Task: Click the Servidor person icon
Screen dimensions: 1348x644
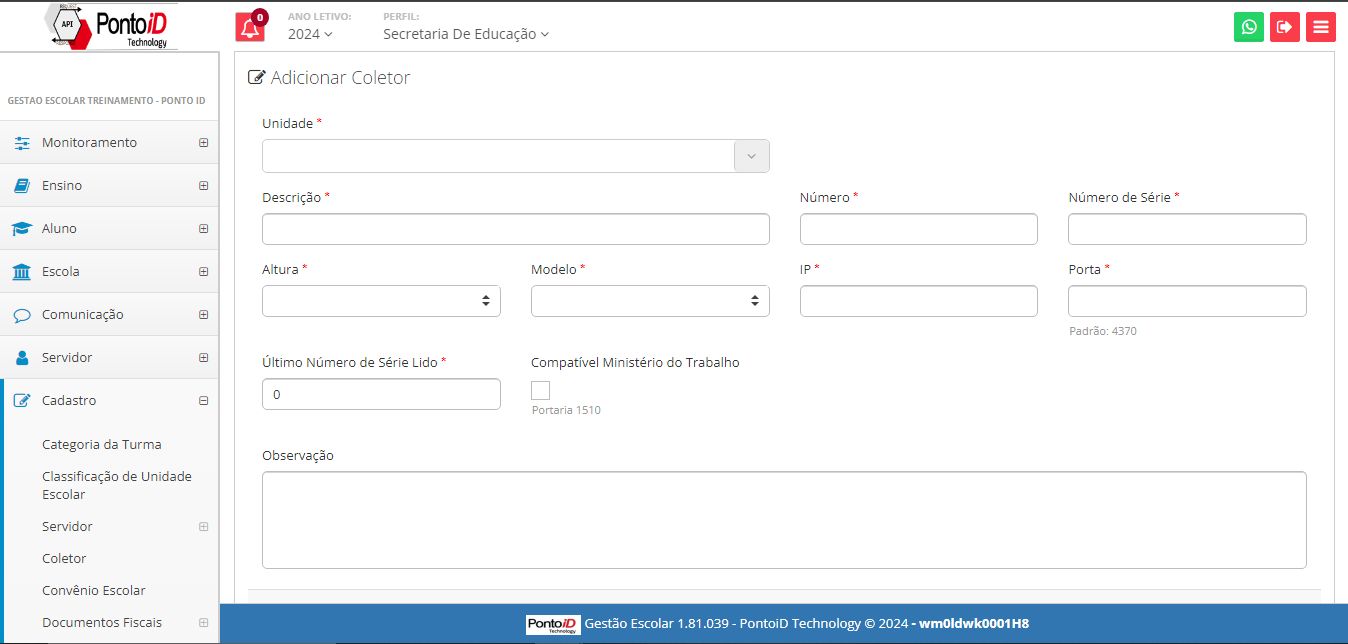Action: point(22,358)
